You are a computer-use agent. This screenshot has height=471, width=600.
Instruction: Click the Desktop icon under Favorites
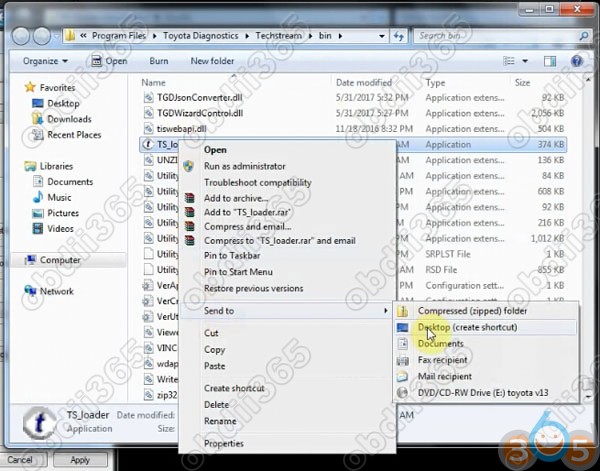tap(38, 103)
